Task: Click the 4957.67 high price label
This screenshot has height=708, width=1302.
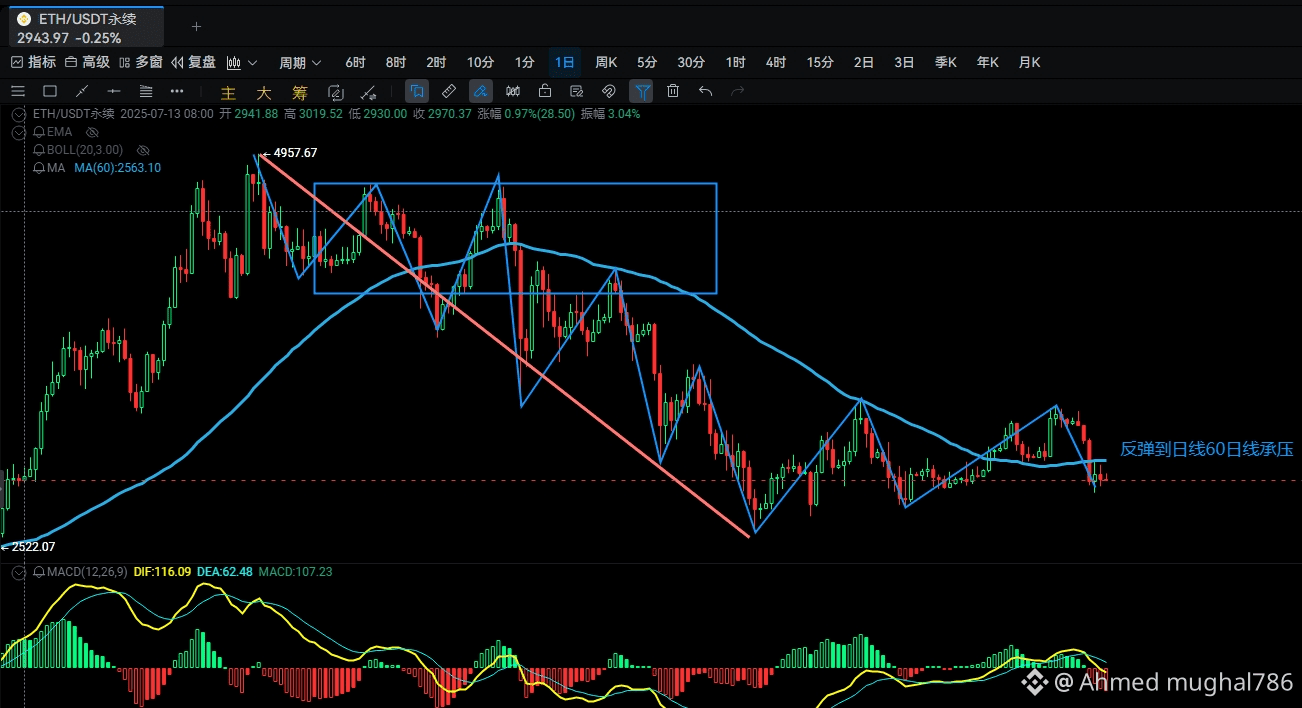Action: (x=295, y=153)
